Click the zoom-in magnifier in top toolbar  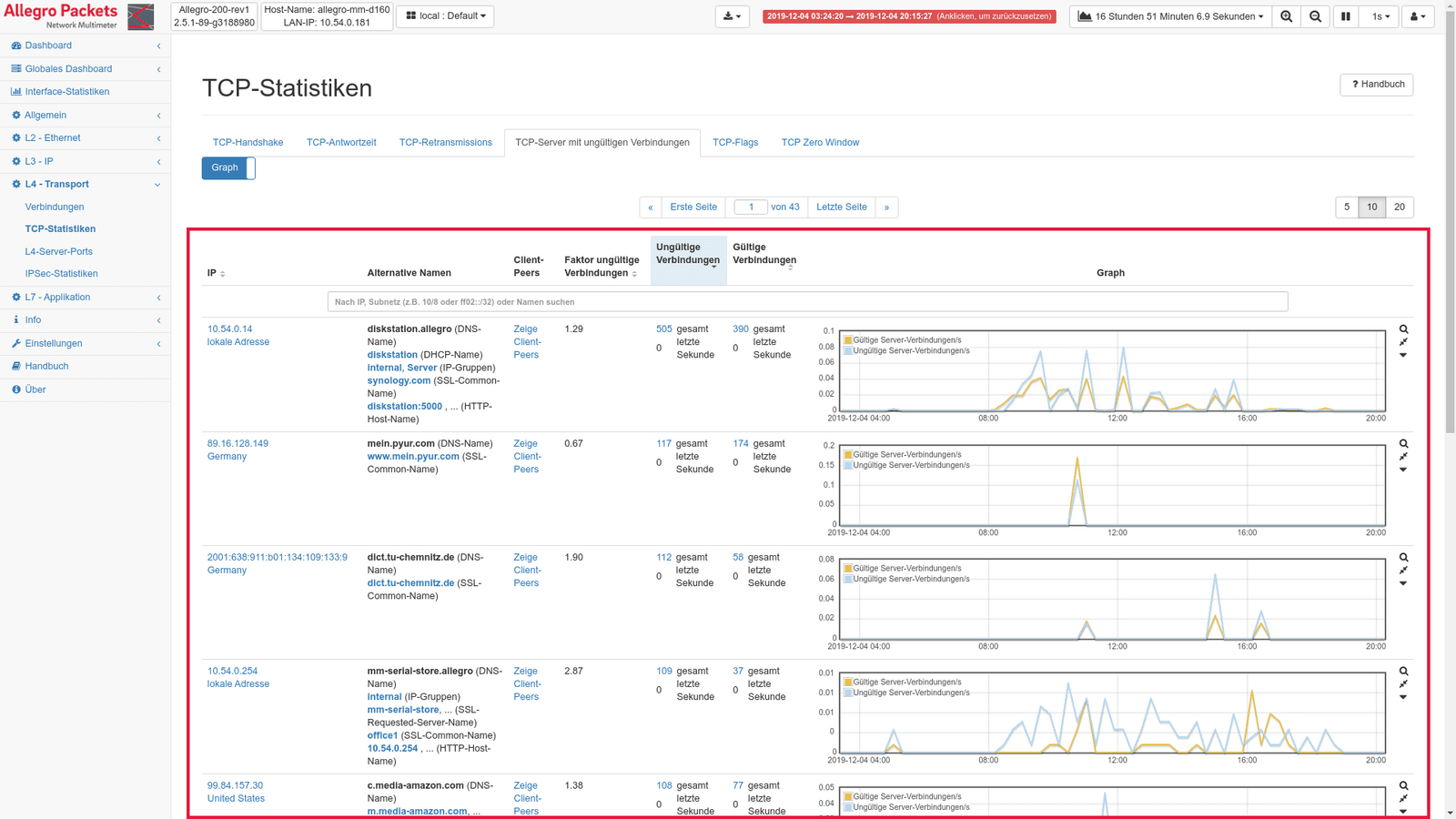click(x=1286, y=16)
